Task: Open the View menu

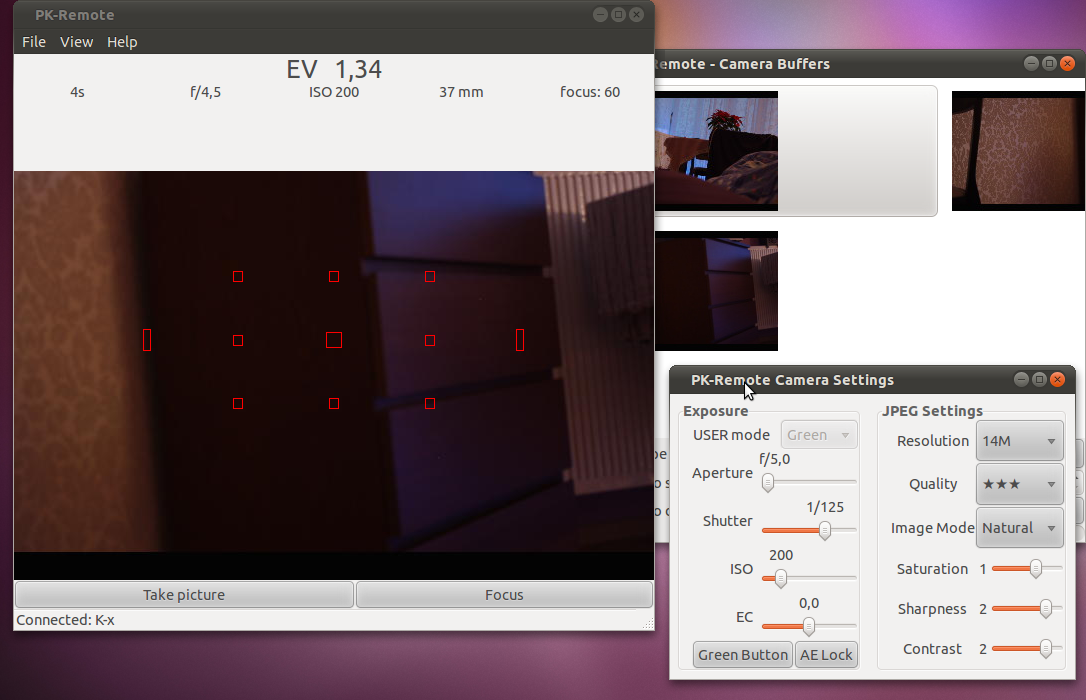Action: click(76, 42)
